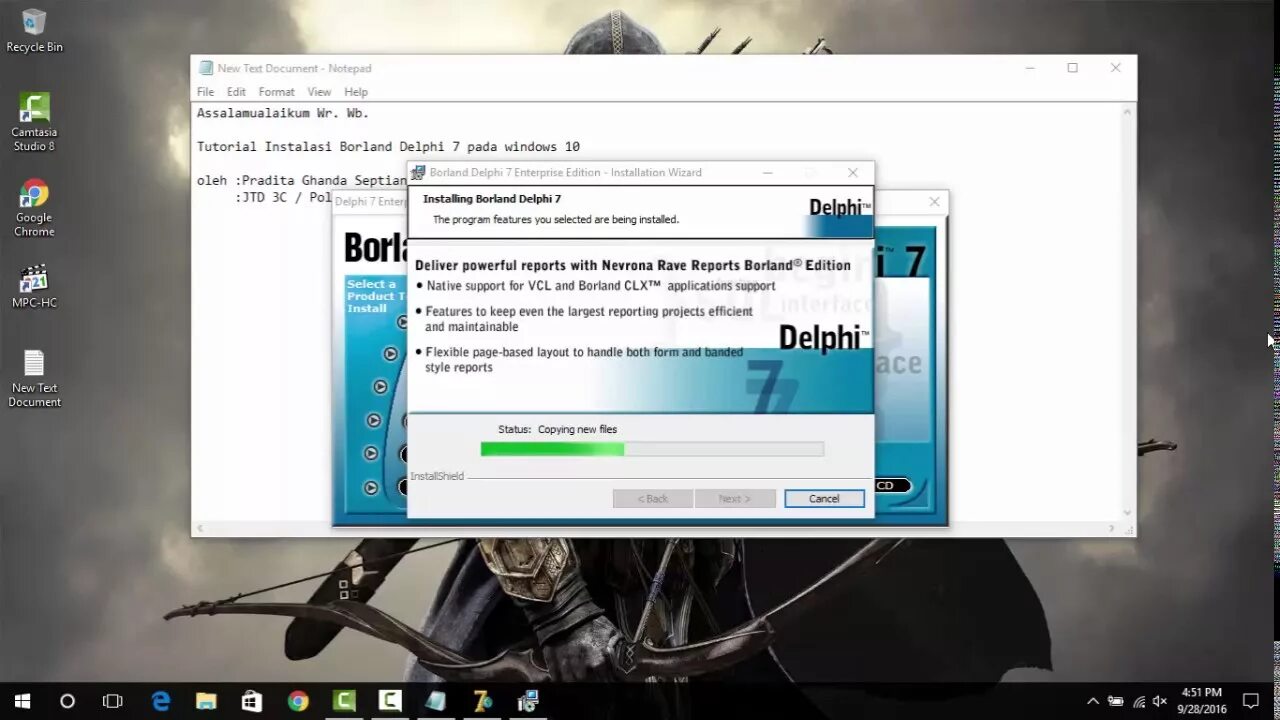The image size is (1280, 720).
Task: Open File Explorer from the taskbar
Action: click(x=206, y=701)
